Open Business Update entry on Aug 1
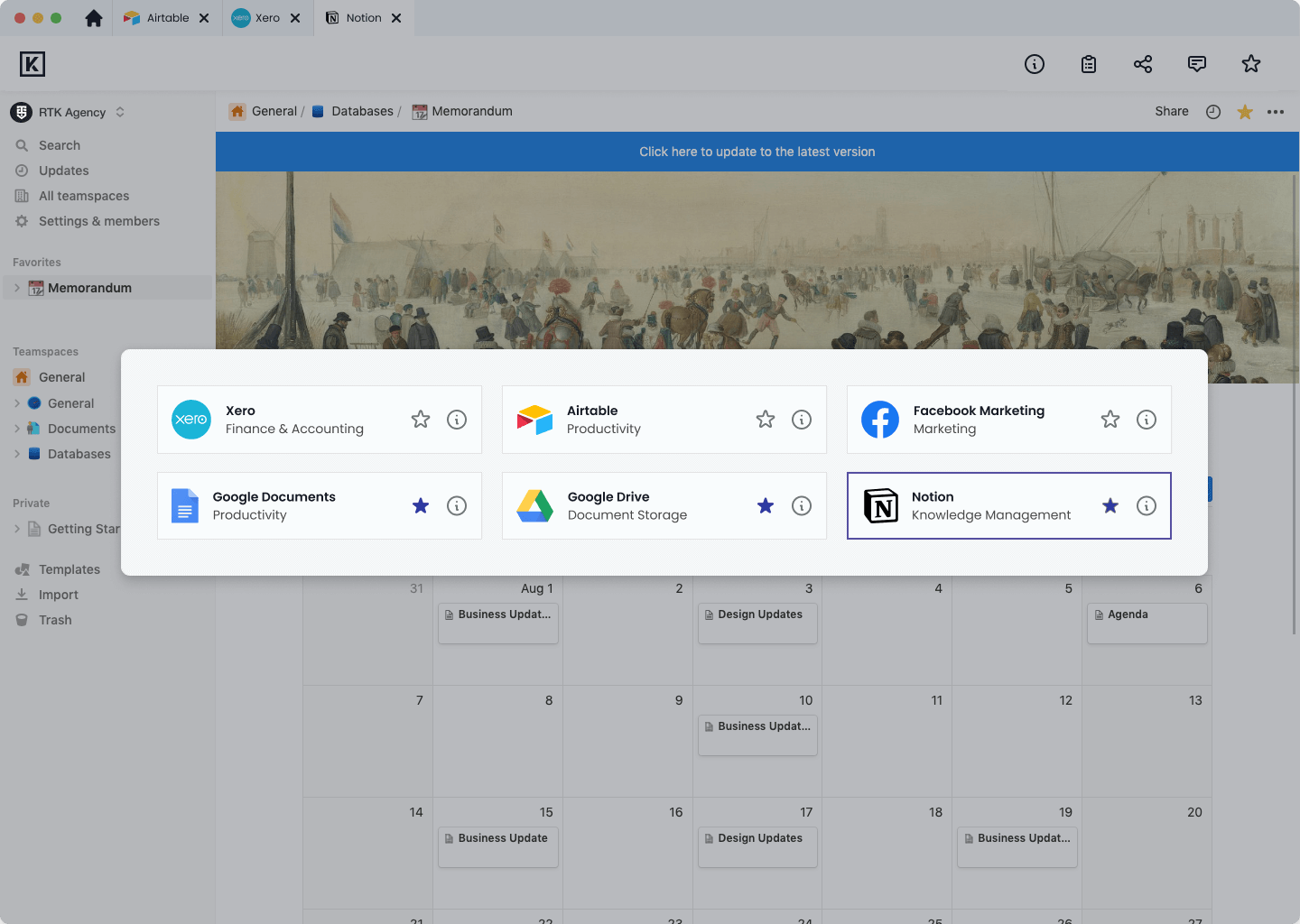This screenshot has height=924, width=1300. (x=498, y=624)
